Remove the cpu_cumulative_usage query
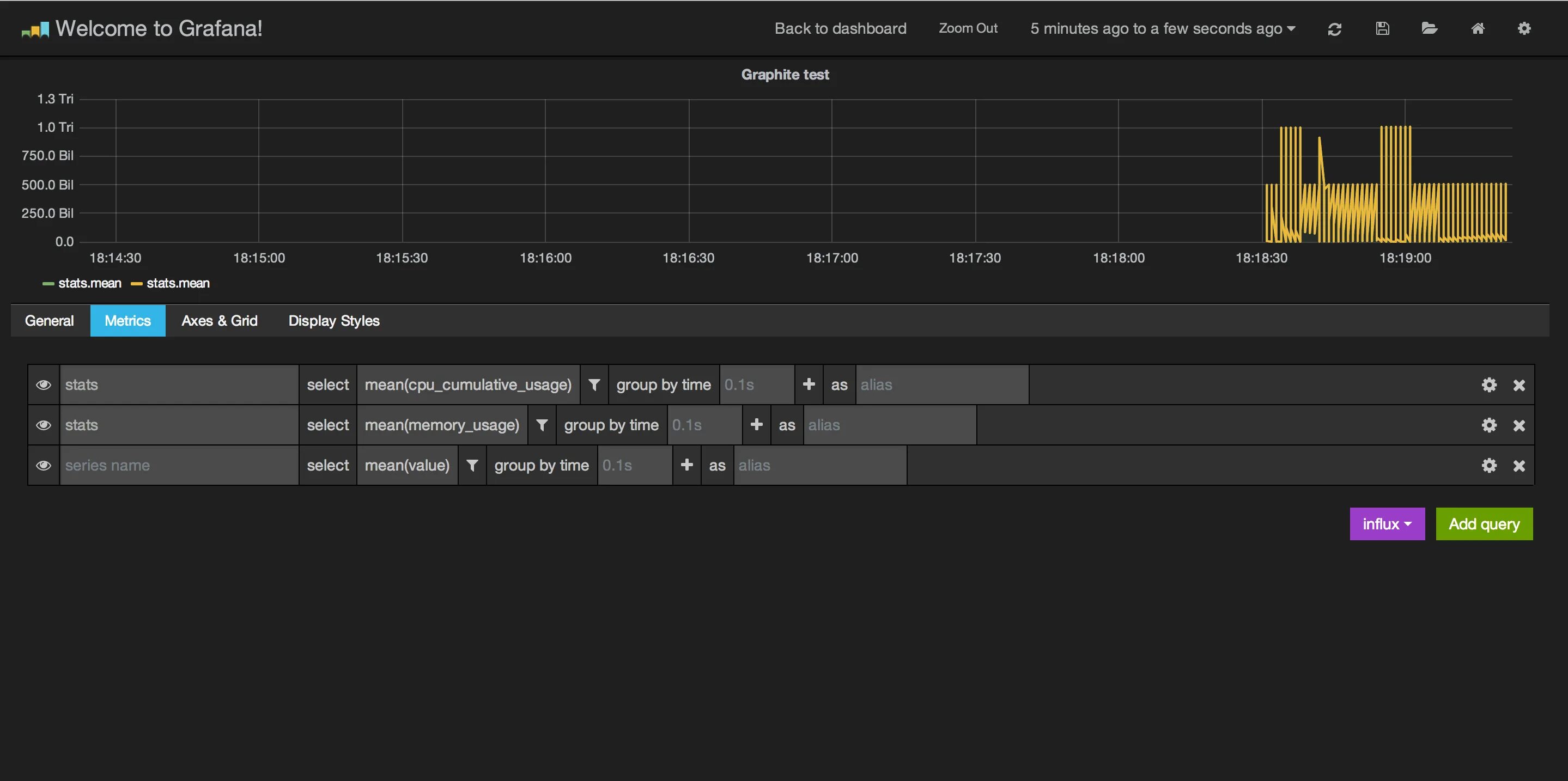This screenshot has height=781, width=1568. point(1519,385)
